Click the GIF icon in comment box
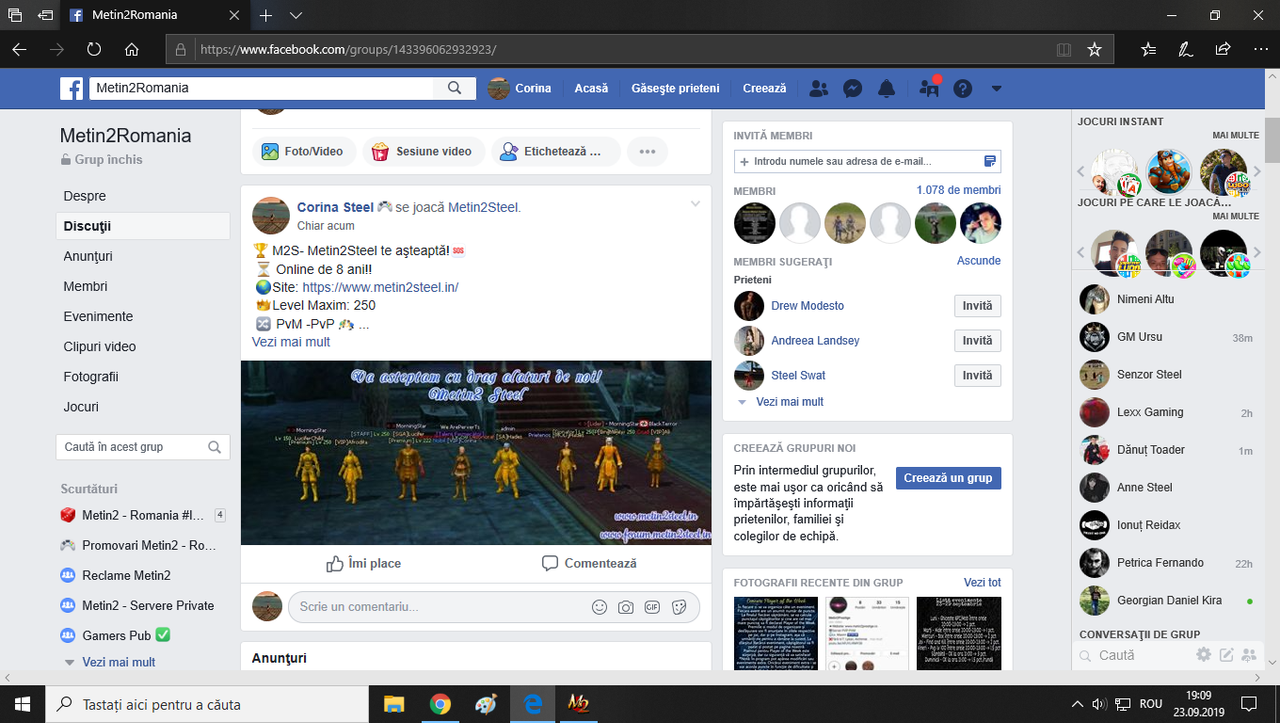This screenshot has width=1280, height=723. tap(652, 607)
